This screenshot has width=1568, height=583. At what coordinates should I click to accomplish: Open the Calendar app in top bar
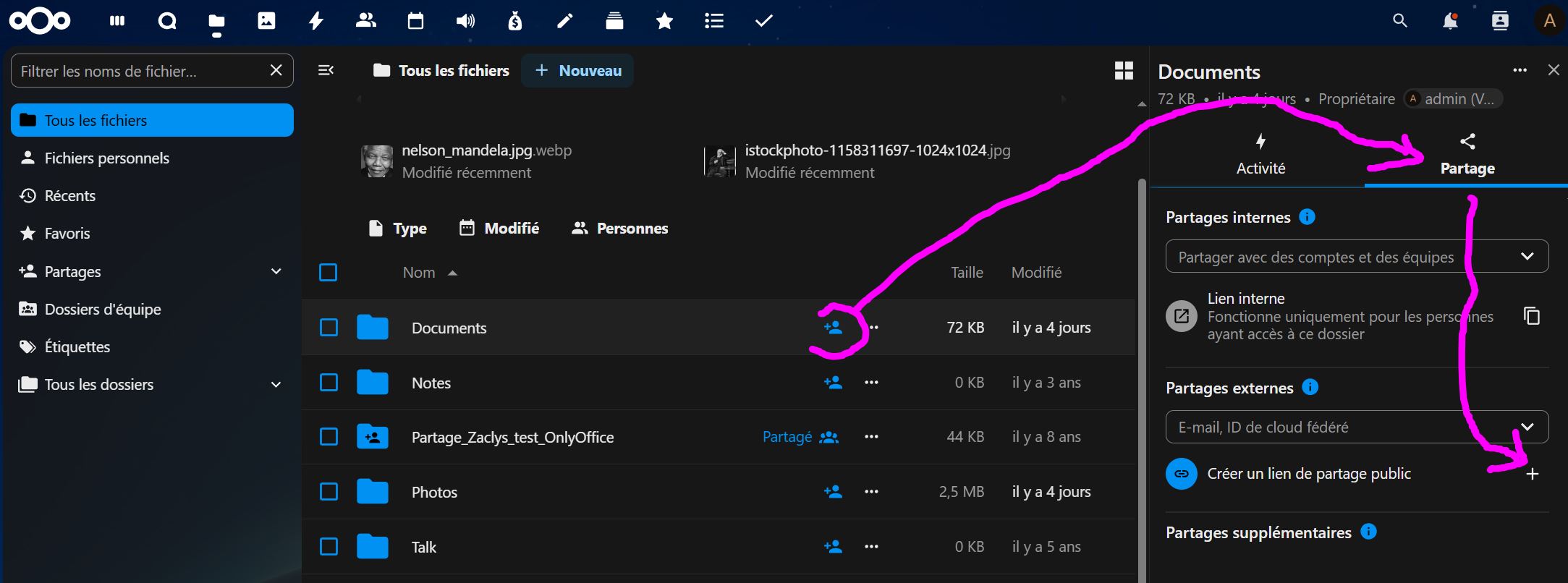415,21
